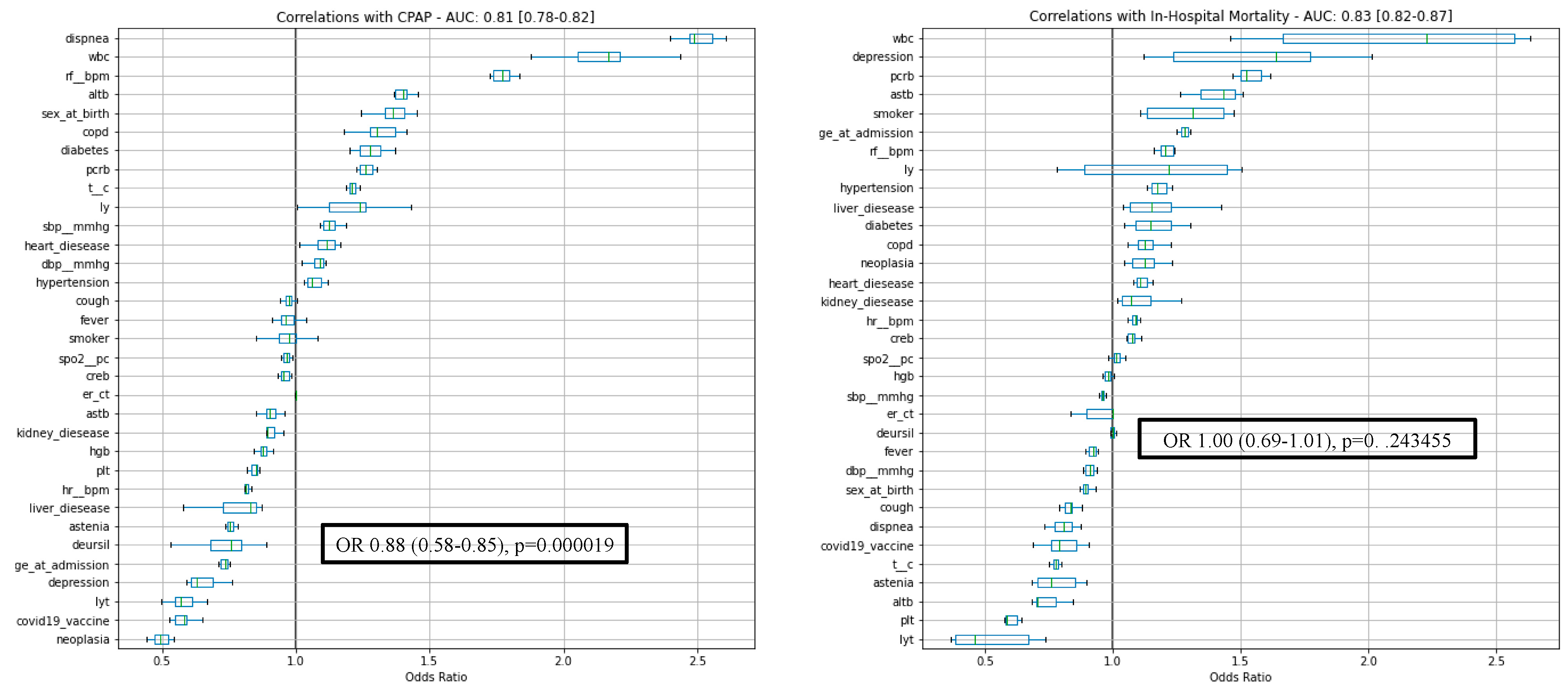
Task: Click the neoplasia label in CPAP plot
Action: pos(83,640)
